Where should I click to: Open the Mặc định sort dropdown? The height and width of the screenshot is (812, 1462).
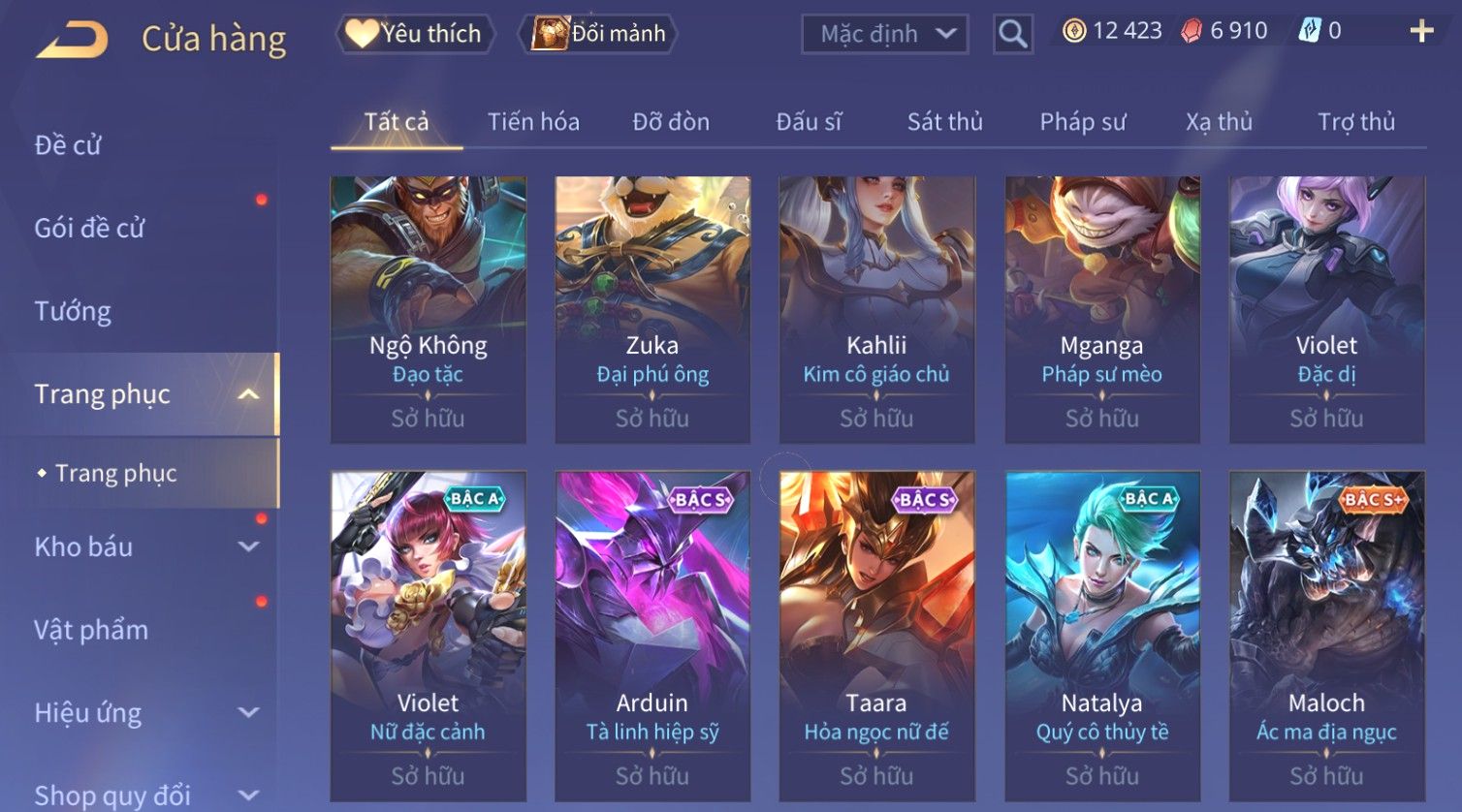(x=885, y=34)
